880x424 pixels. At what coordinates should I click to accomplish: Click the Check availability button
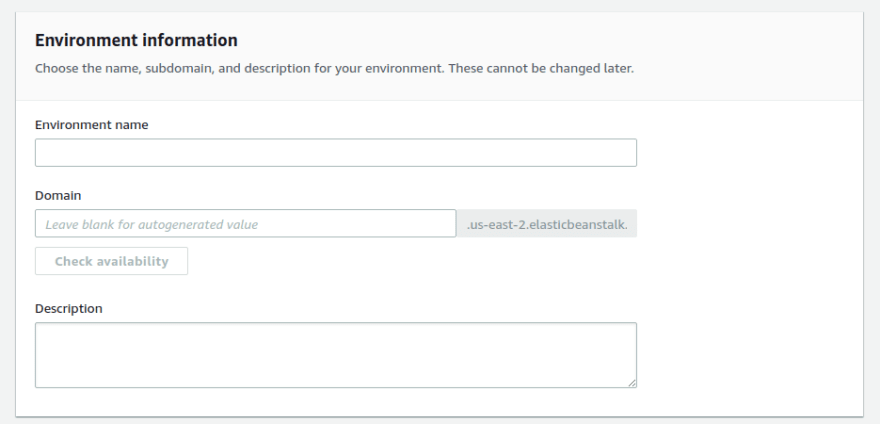pos(111,261)
